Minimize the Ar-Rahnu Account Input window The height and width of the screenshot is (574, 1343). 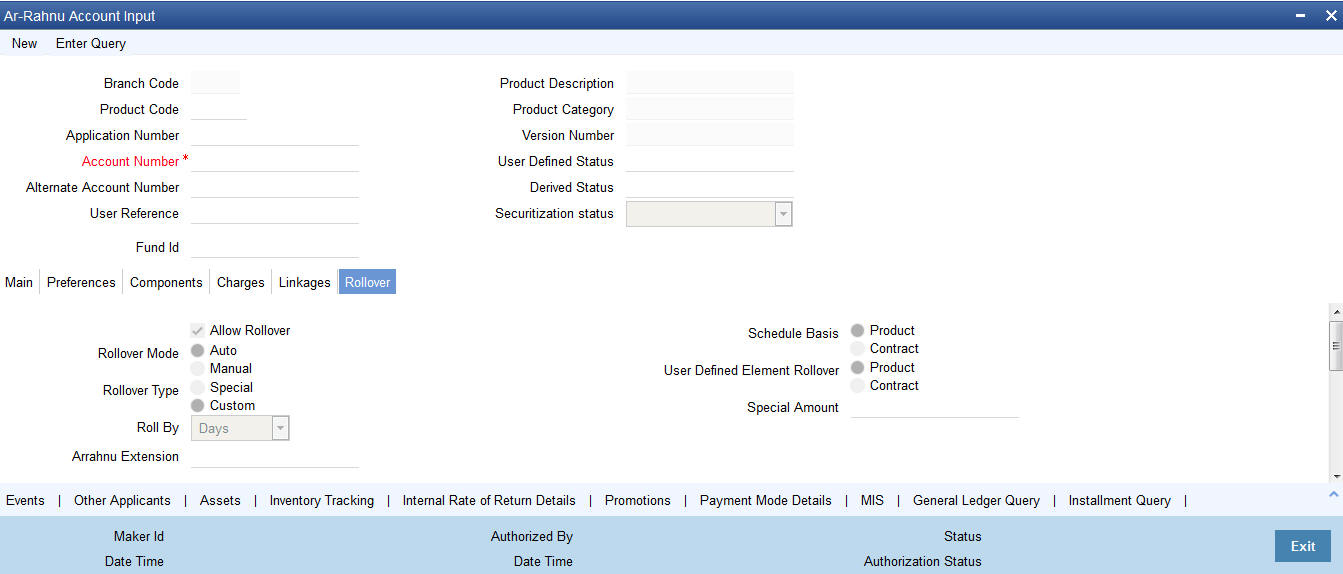[x=1299, y=16]
